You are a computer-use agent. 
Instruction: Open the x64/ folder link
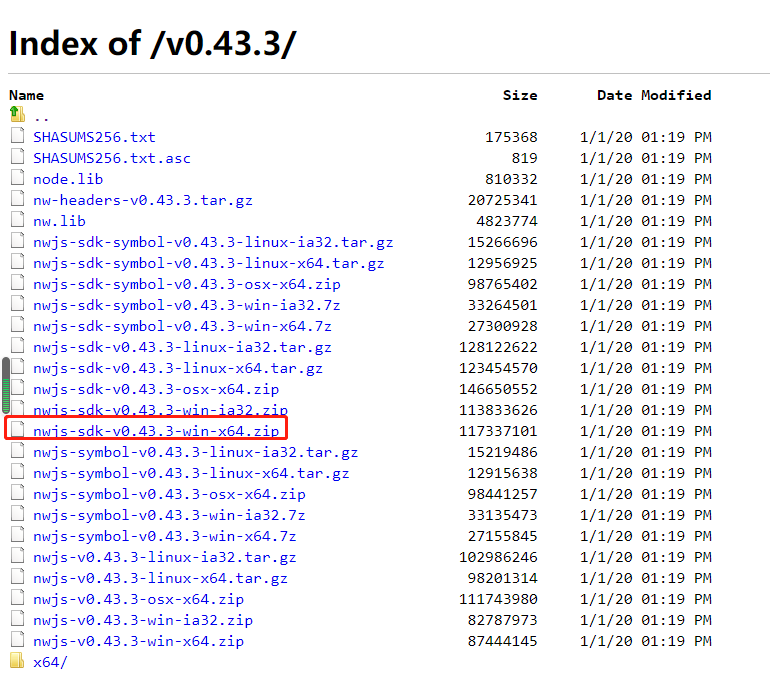pos(50,663)
